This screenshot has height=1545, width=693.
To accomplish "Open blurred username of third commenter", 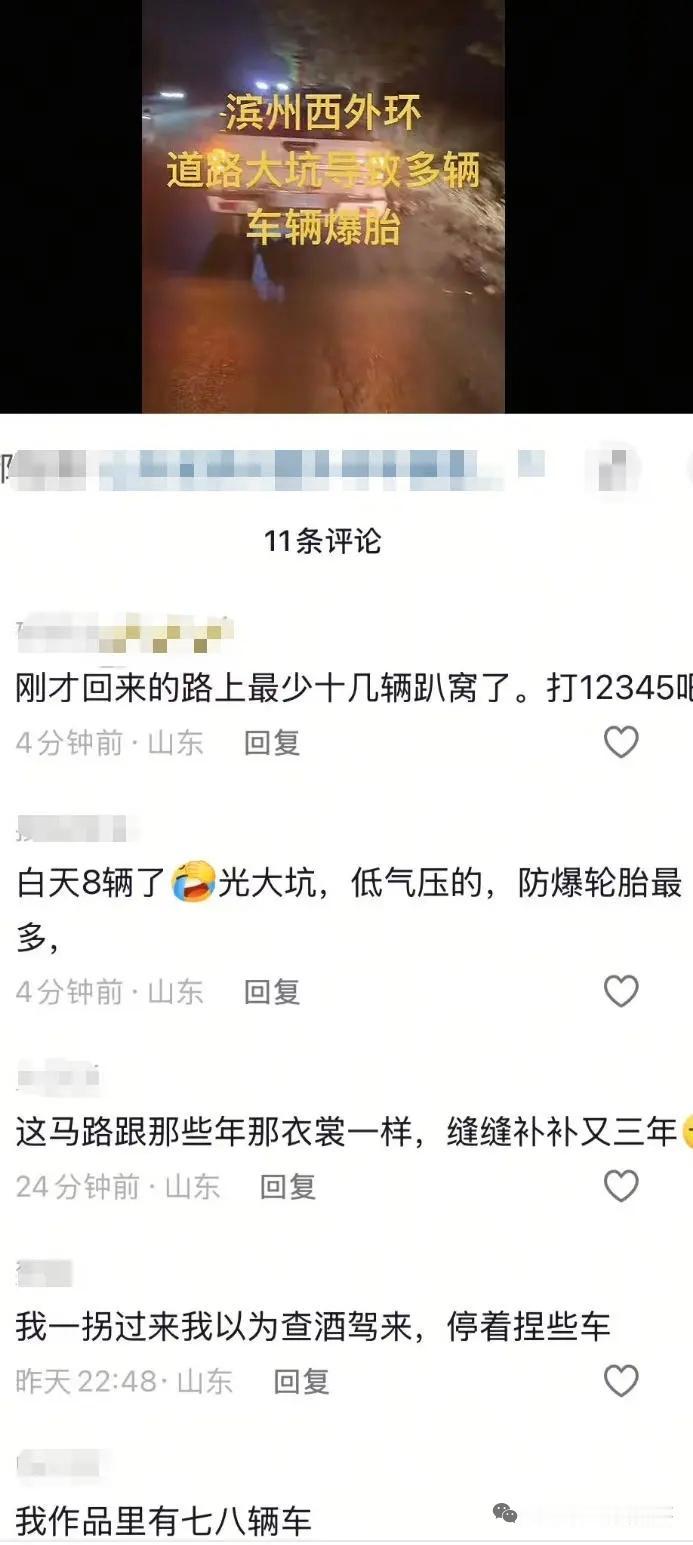I will point(59,1077).
